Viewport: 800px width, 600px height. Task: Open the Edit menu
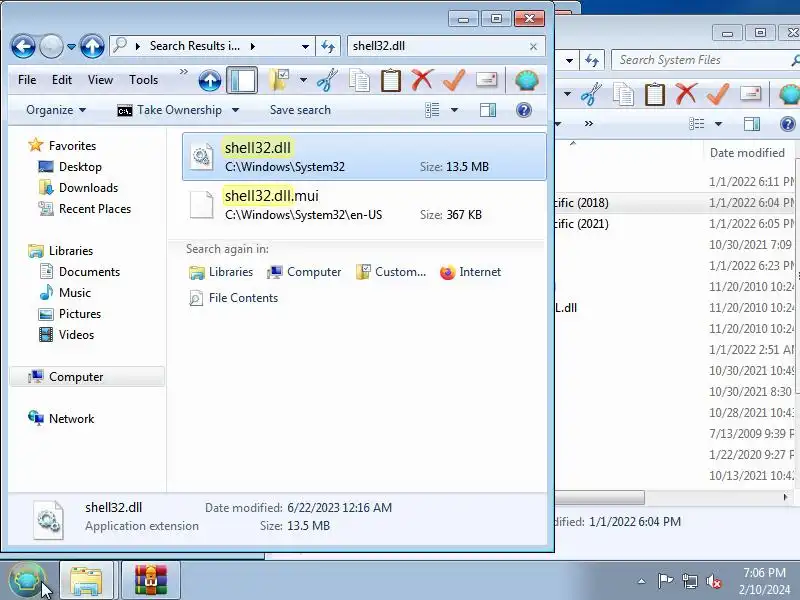pos(62,80)
